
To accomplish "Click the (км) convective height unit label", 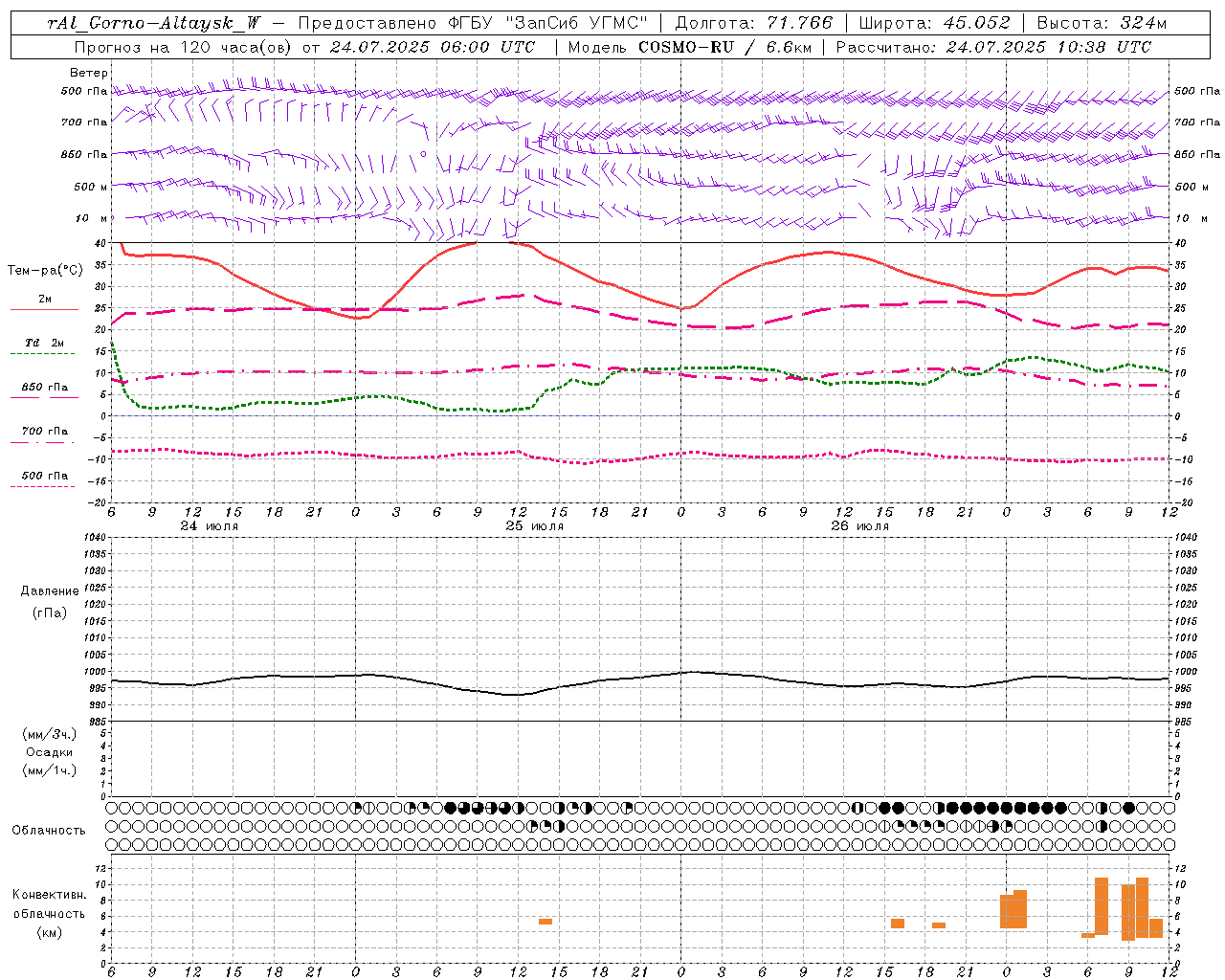I will tap(50, 932).
